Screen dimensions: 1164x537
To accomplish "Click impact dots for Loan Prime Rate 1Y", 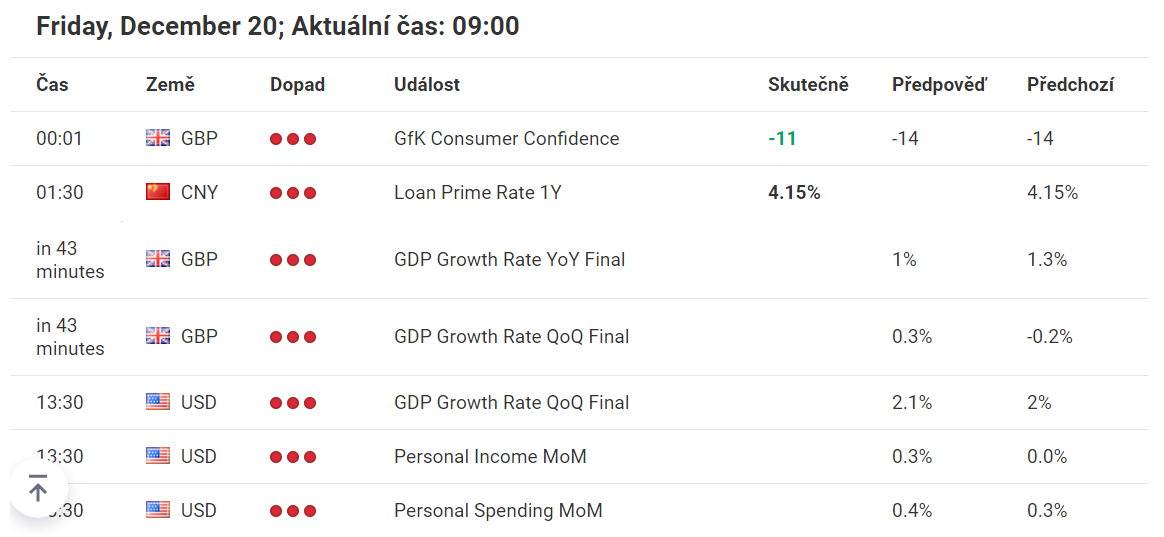I will [293, 193].
